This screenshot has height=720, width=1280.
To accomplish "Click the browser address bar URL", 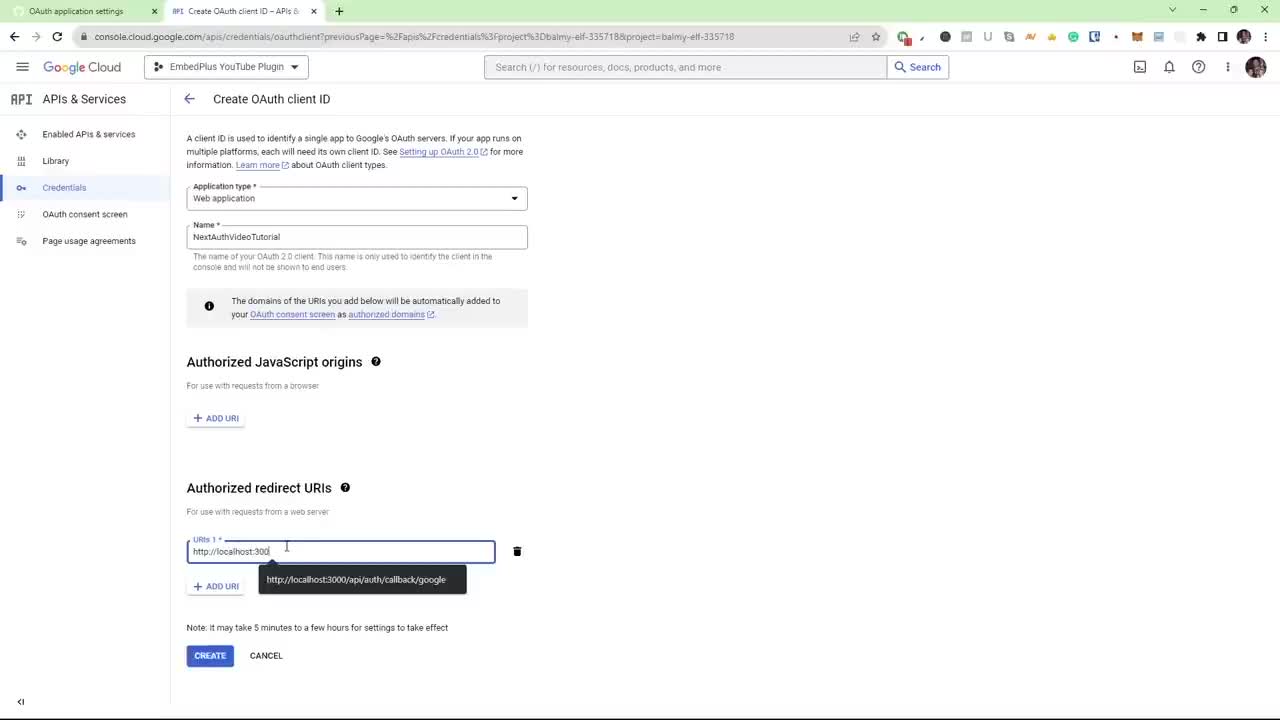I will click(414, 37).
